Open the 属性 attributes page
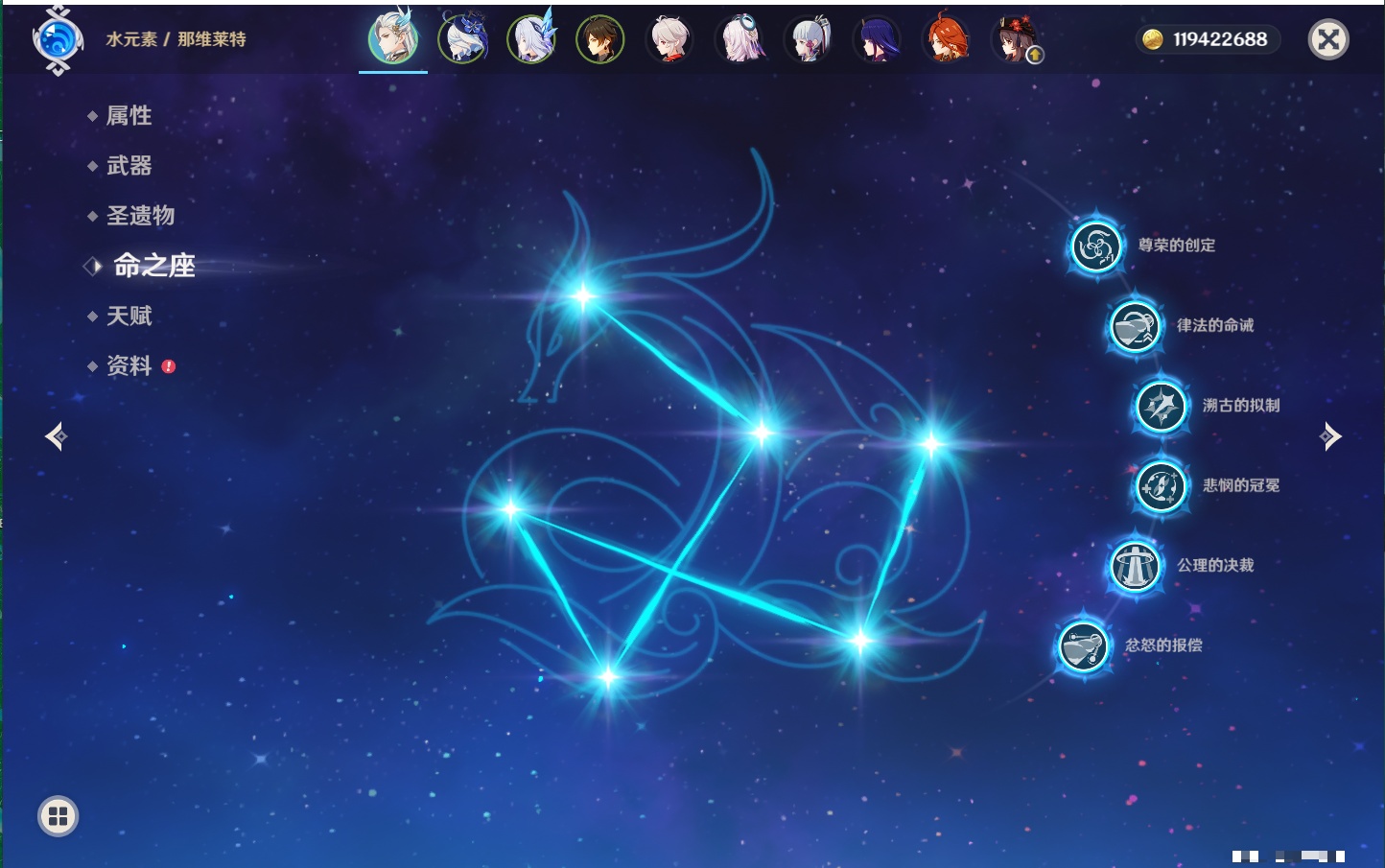This screenshot has height=868, width=1385. coord(129,116)
